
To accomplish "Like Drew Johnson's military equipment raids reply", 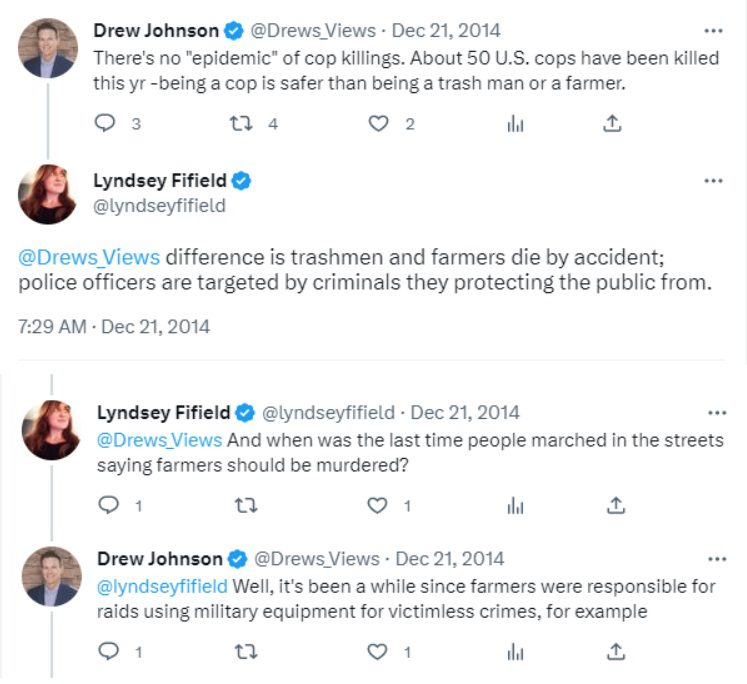I will click(378, 651).
